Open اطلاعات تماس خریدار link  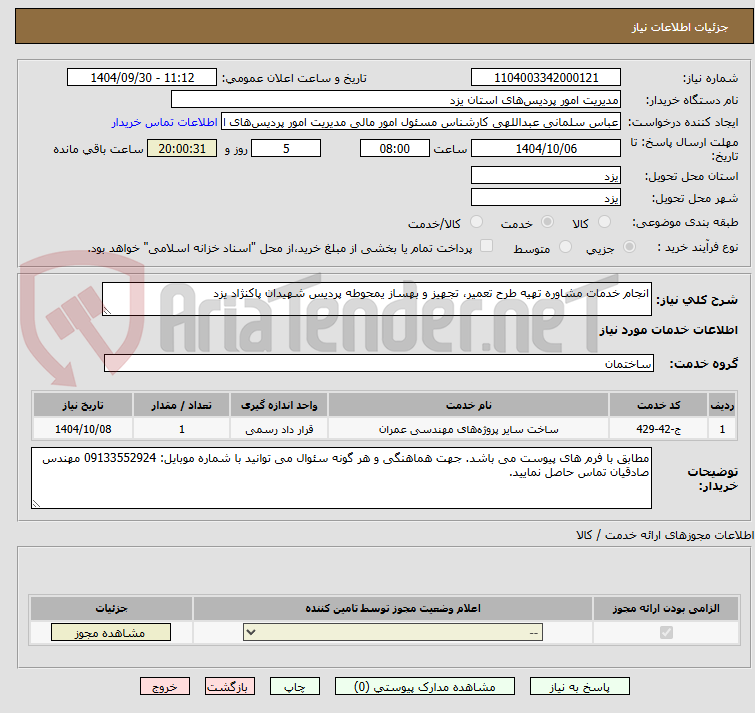pyautogui.click(x=165, y=122)
